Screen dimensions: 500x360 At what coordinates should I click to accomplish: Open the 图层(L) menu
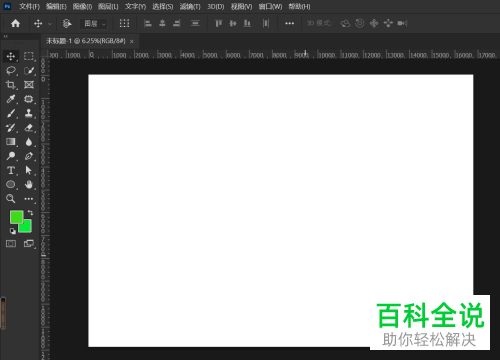108,6
